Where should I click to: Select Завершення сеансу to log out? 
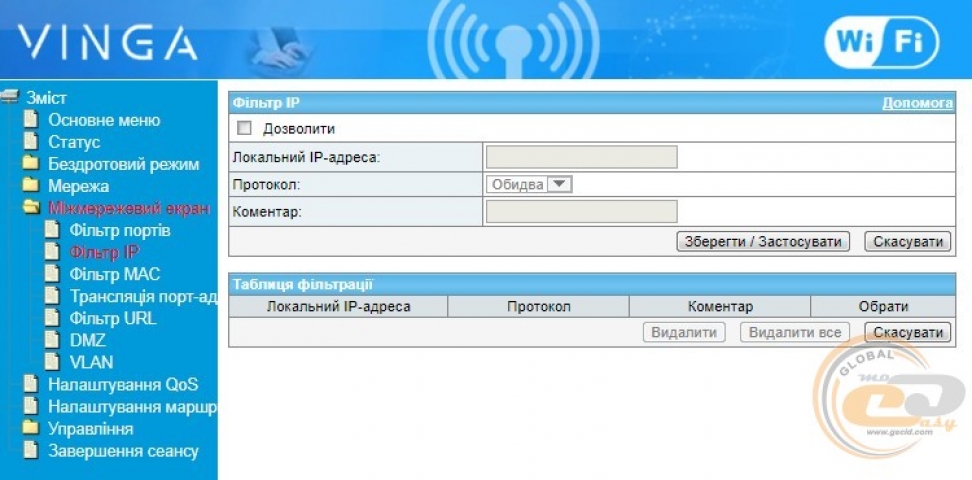tap(123, 451)
